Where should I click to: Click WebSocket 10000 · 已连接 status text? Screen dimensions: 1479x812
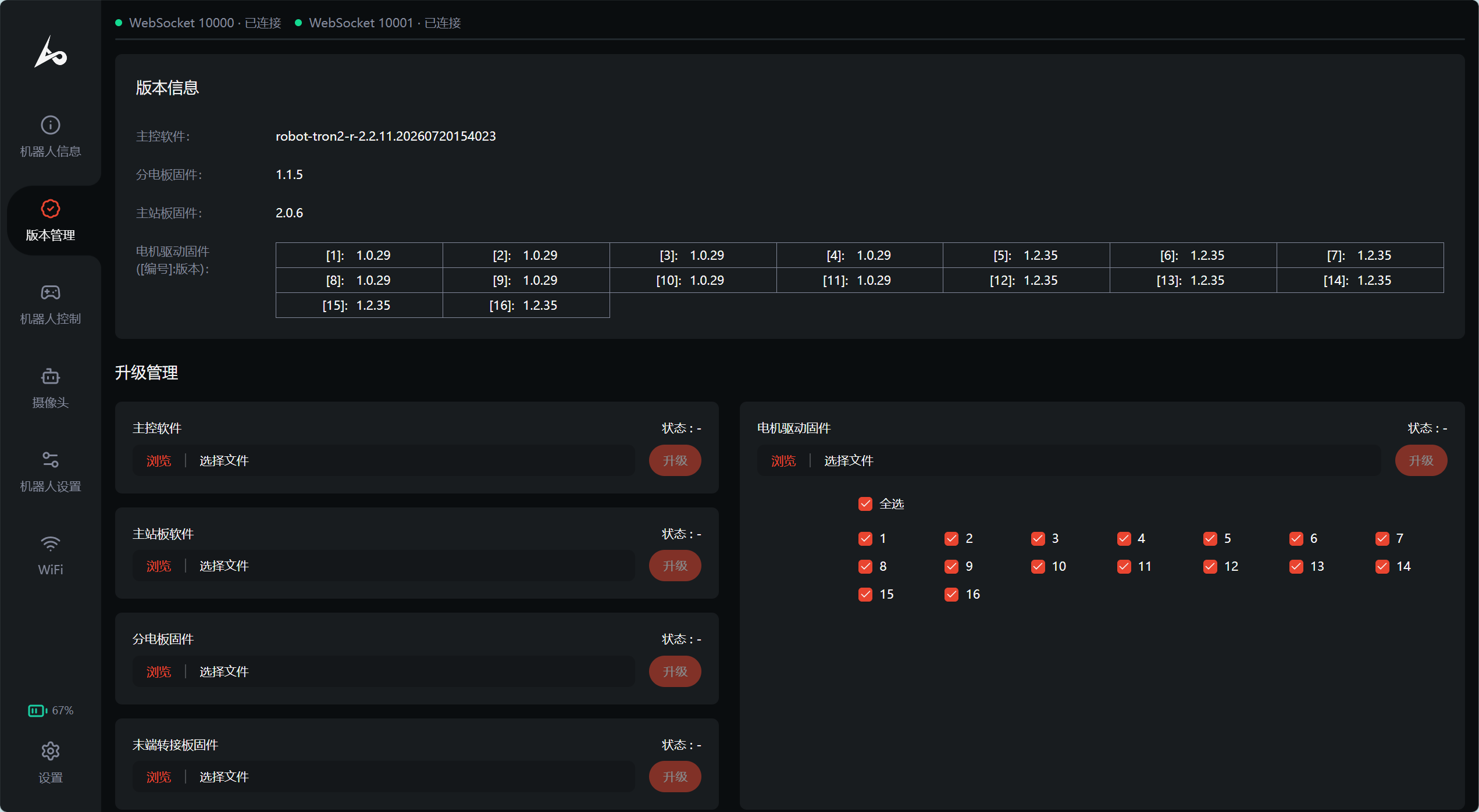(x=205, y=23)
